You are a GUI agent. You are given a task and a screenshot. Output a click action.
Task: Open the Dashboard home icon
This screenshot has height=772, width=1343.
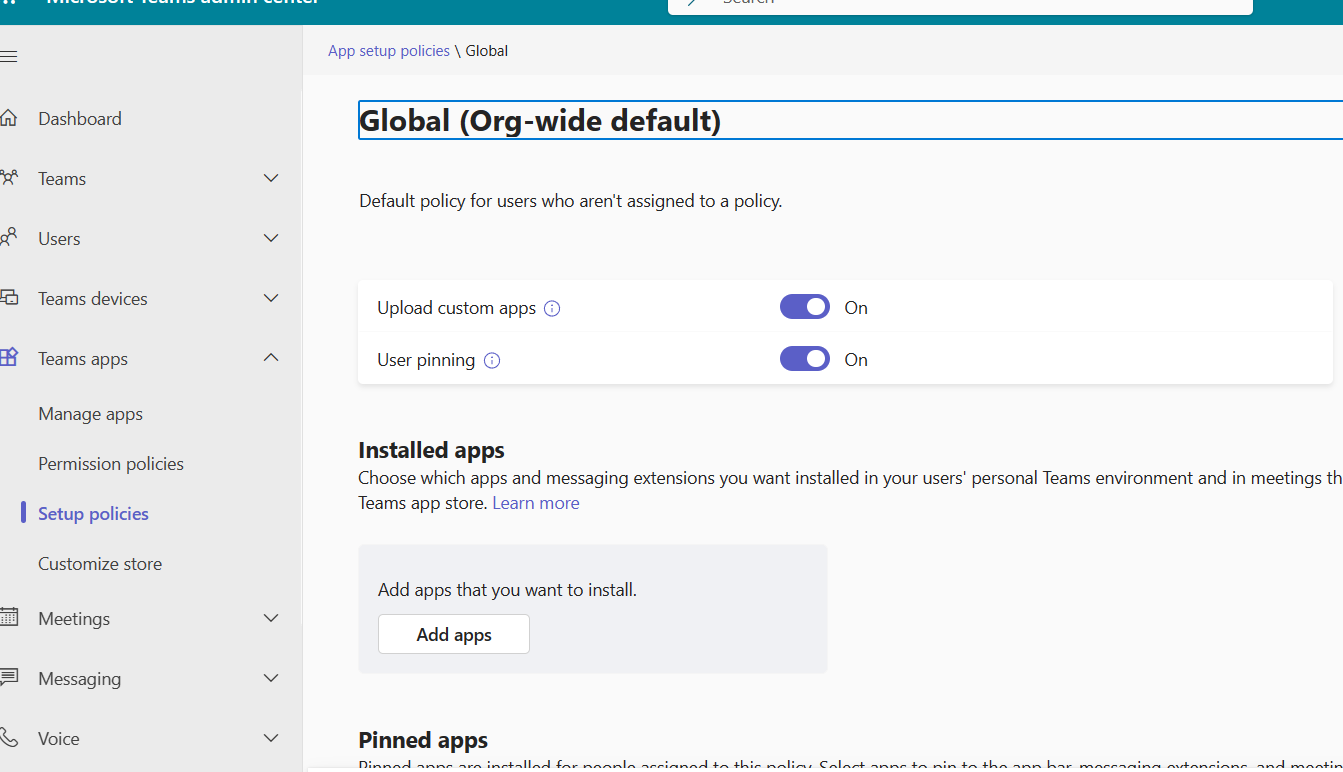(10, 117)
